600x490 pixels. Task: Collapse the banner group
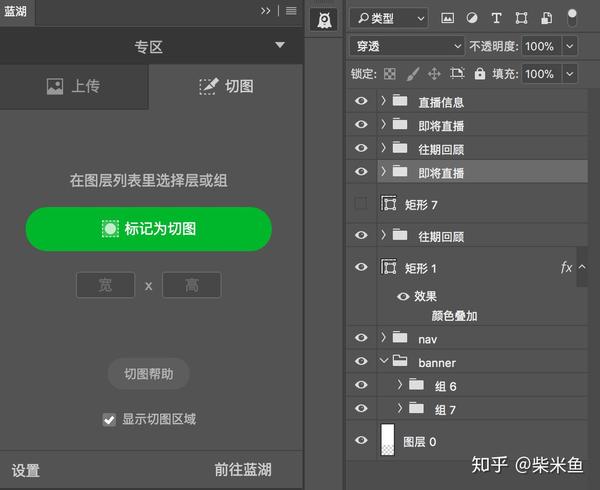click(x=383, y=360)
